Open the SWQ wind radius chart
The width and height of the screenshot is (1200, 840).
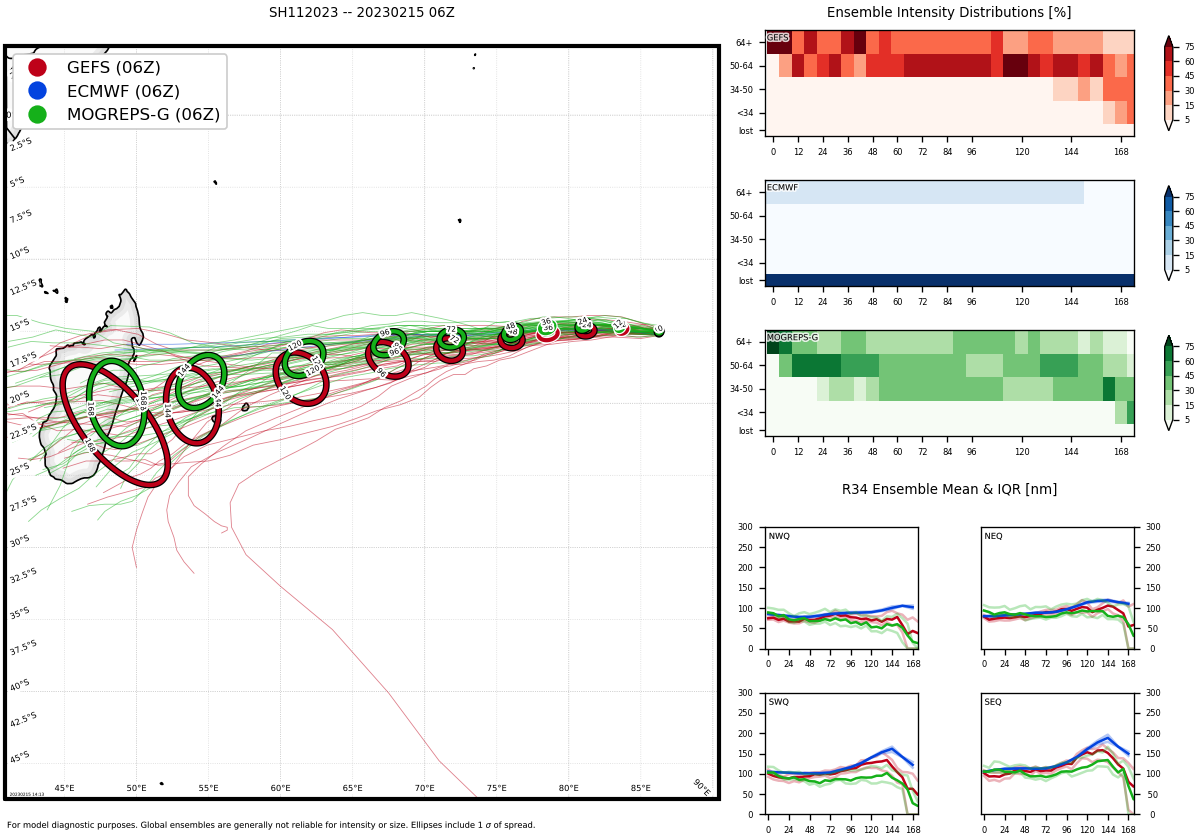click(842, 754)
